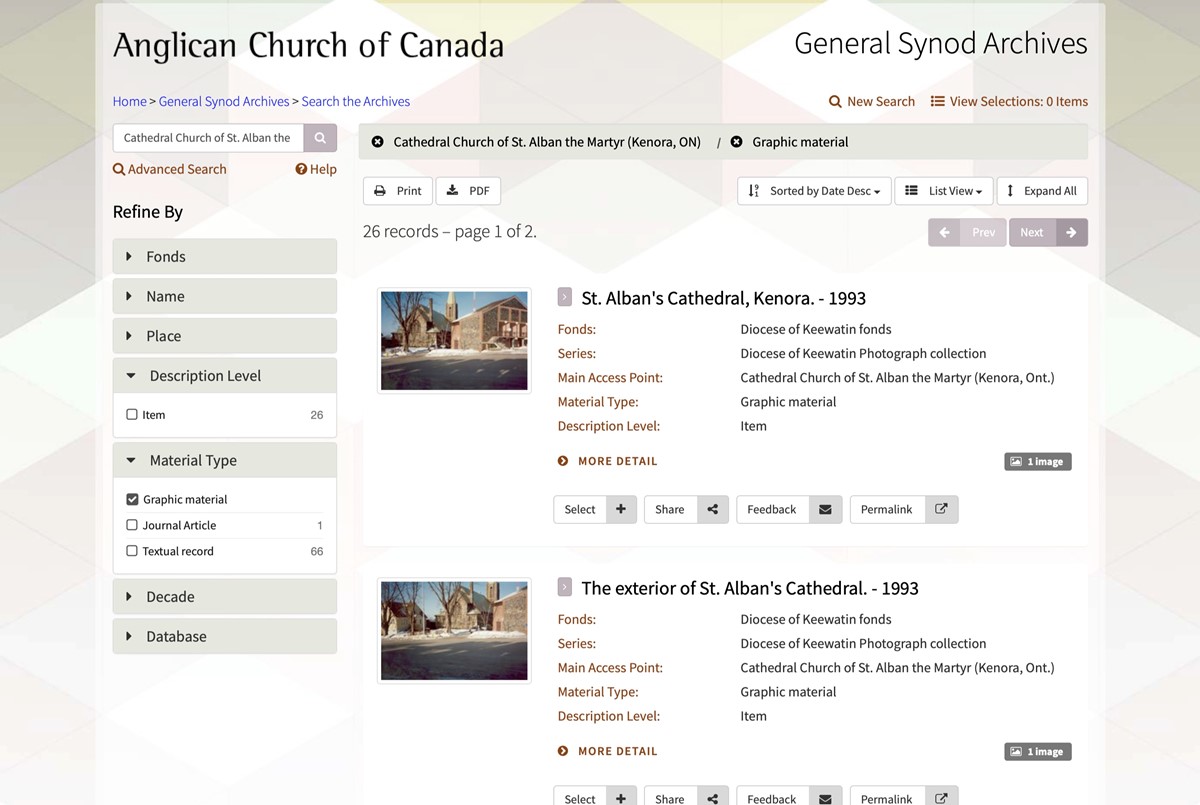
Task: Click Anglican Church of Canada header title
Action: [x=308, y=46]
